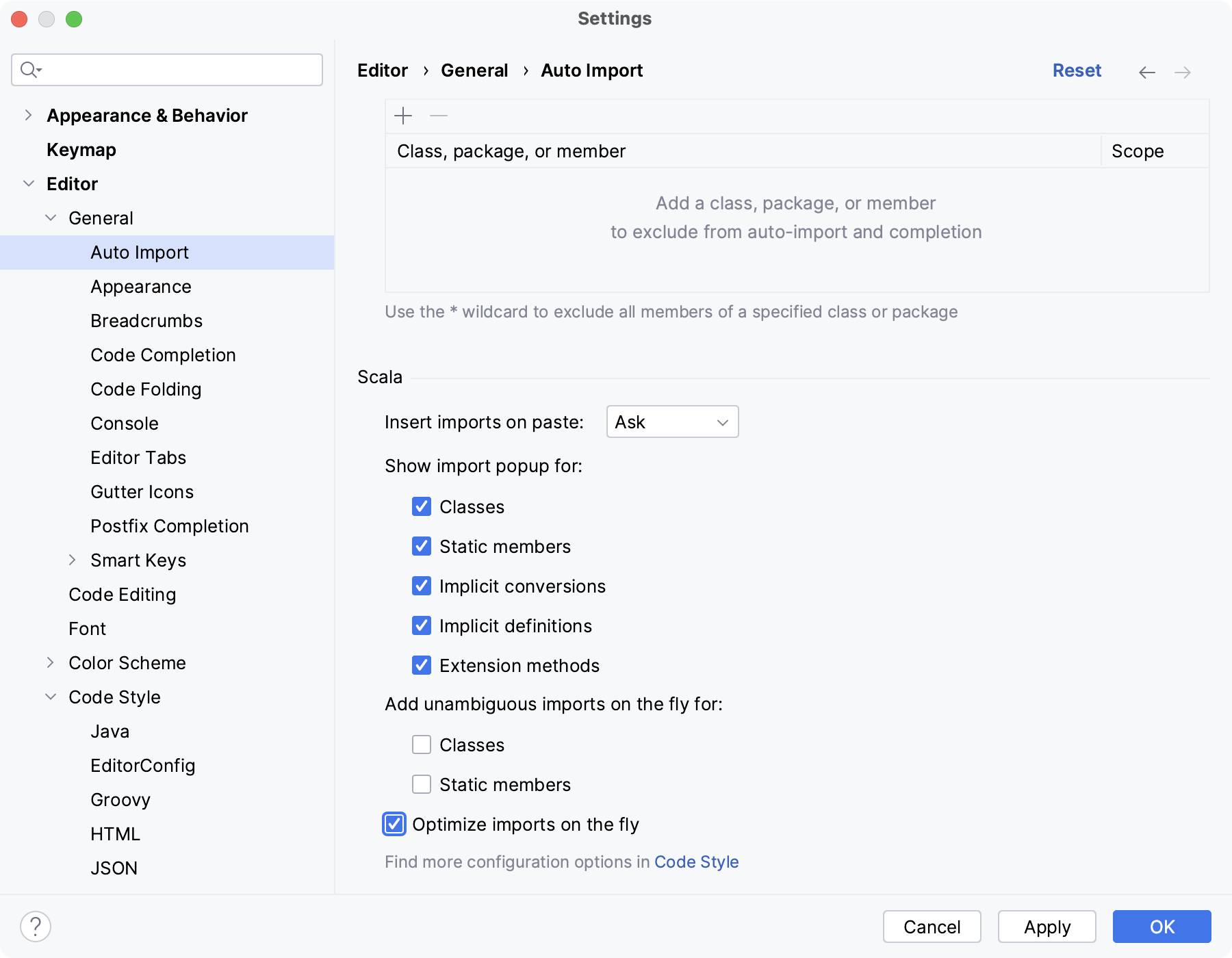
Task: Uncheck Implicit conversions popup checkbox
Action: click(x=422, y=586)
